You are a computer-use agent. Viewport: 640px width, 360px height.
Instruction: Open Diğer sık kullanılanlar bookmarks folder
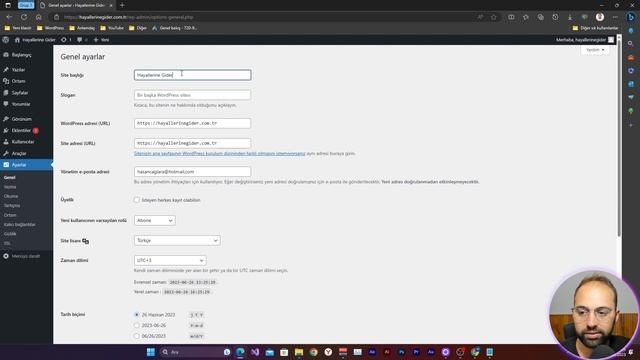click(x=595, y=28)
